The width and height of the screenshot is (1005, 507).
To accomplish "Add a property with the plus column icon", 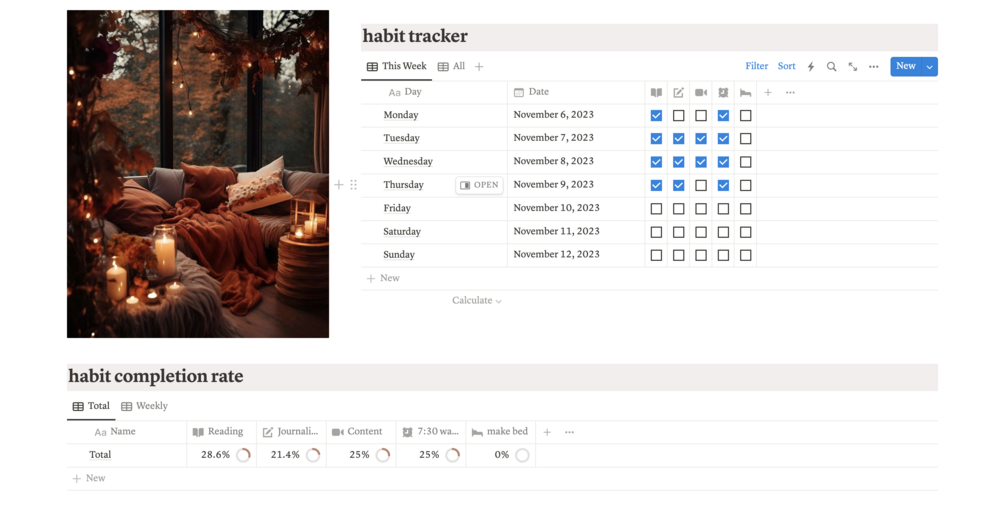I will coord(768,92).
